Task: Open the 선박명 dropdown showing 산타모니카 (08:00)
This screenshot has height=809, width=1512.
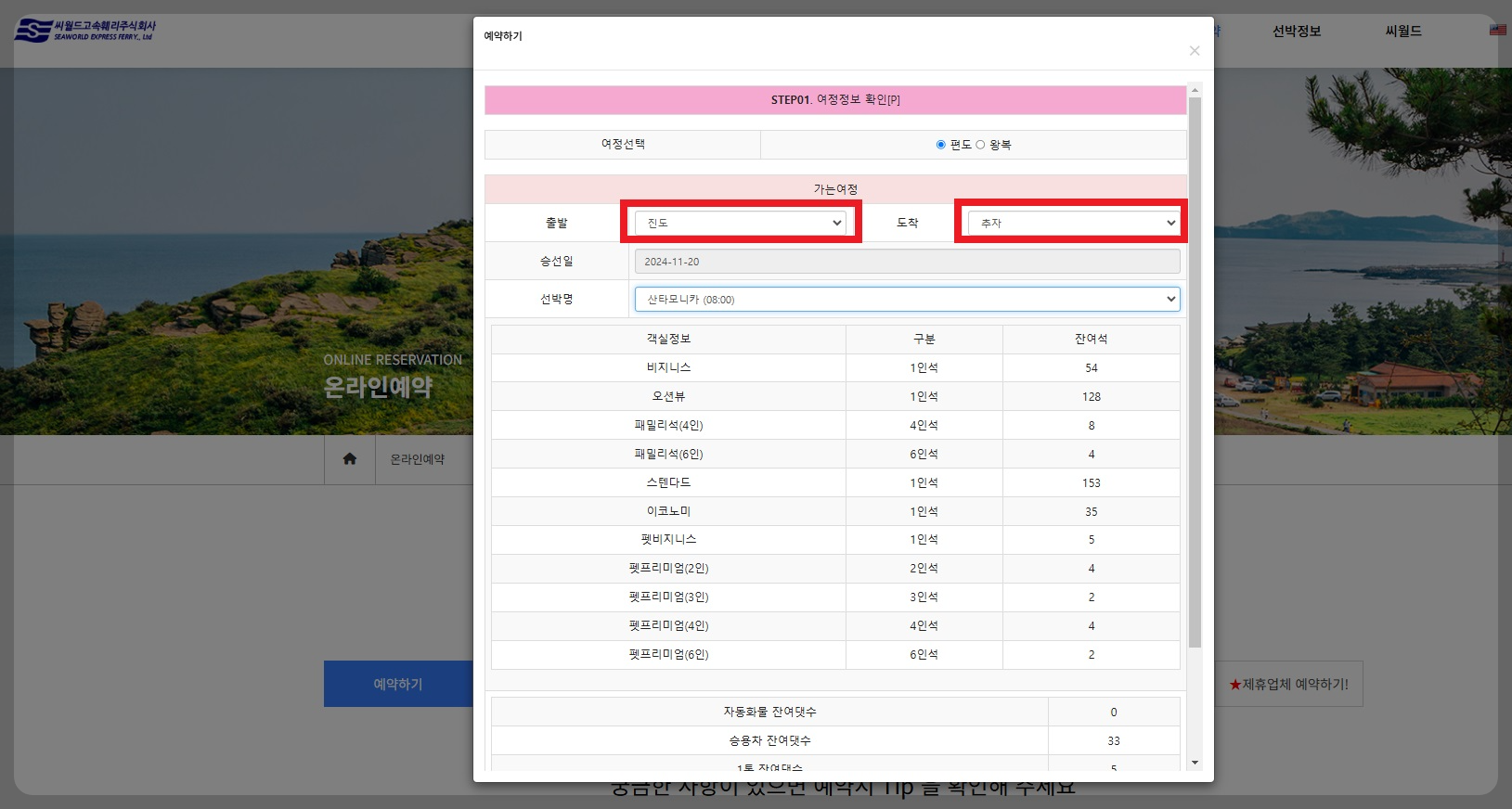Action: point(907,299)
